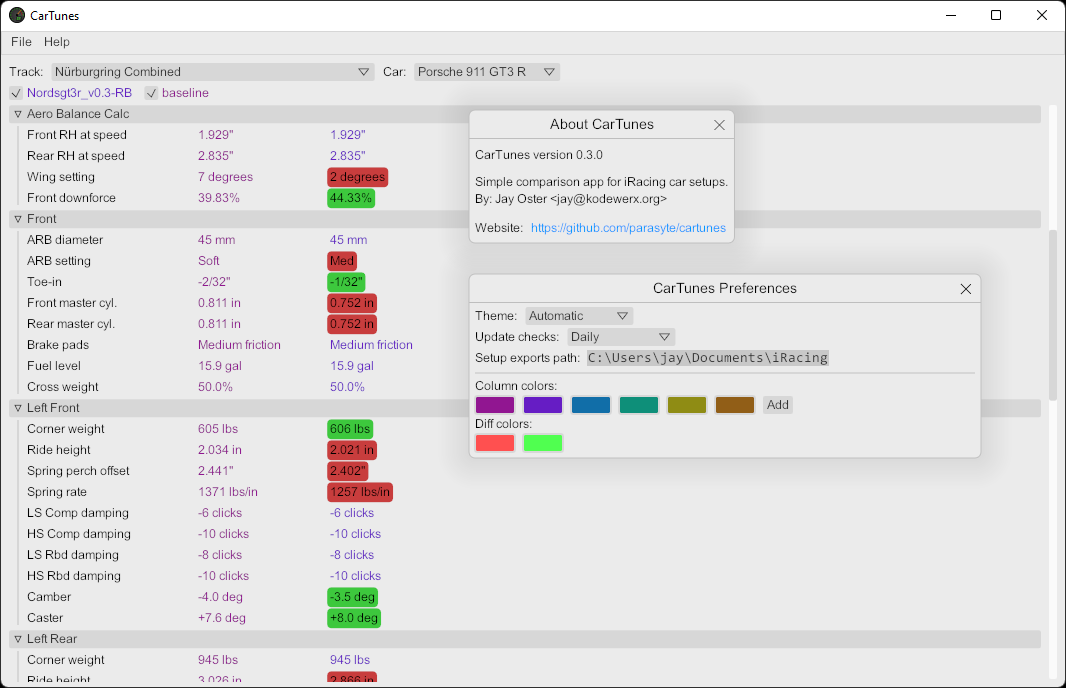Click the CarTunes app icon in title bar
Screen dimensions: 1066x688
(17, 15)
